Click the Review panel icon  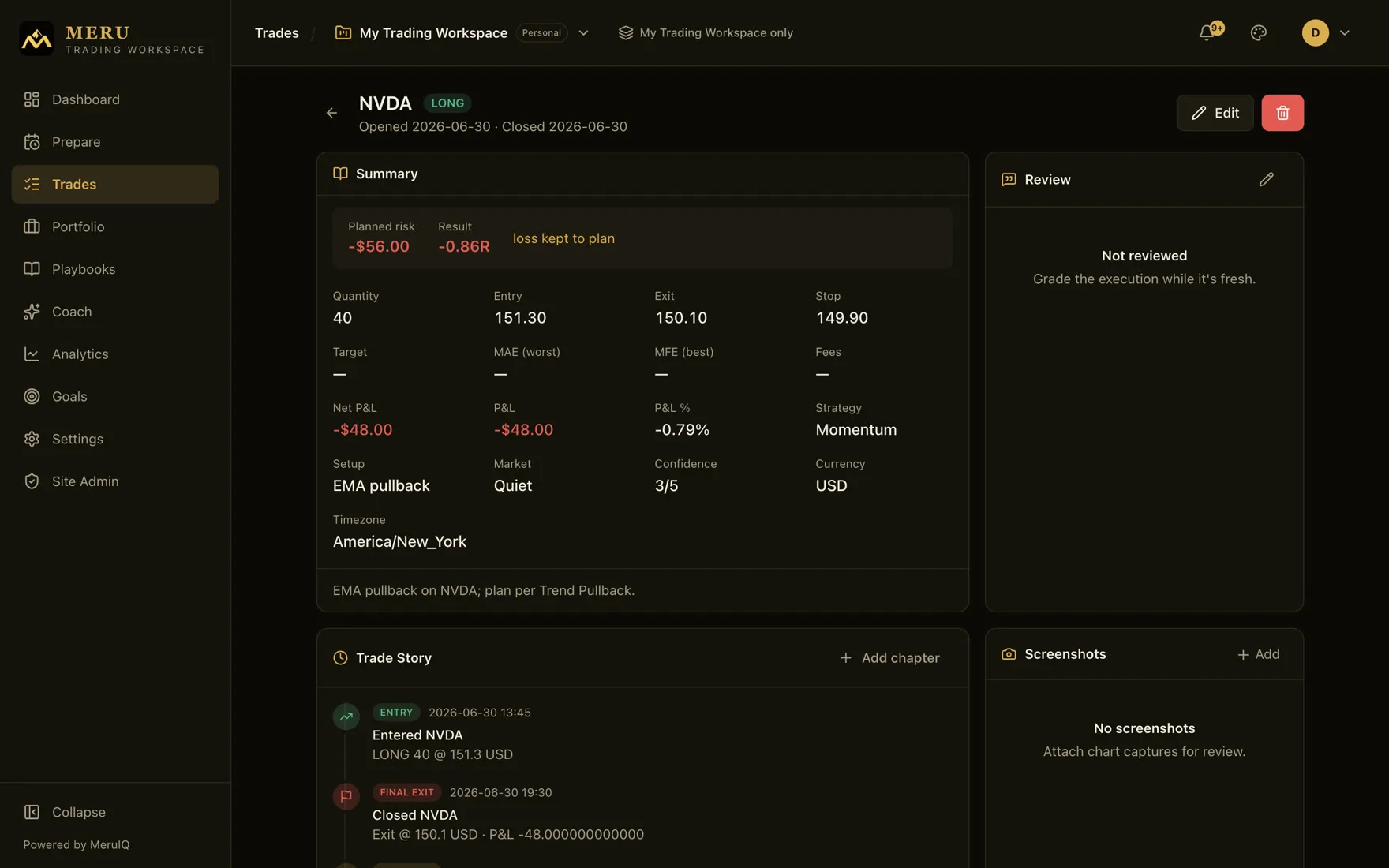(x=1009, y=180)
